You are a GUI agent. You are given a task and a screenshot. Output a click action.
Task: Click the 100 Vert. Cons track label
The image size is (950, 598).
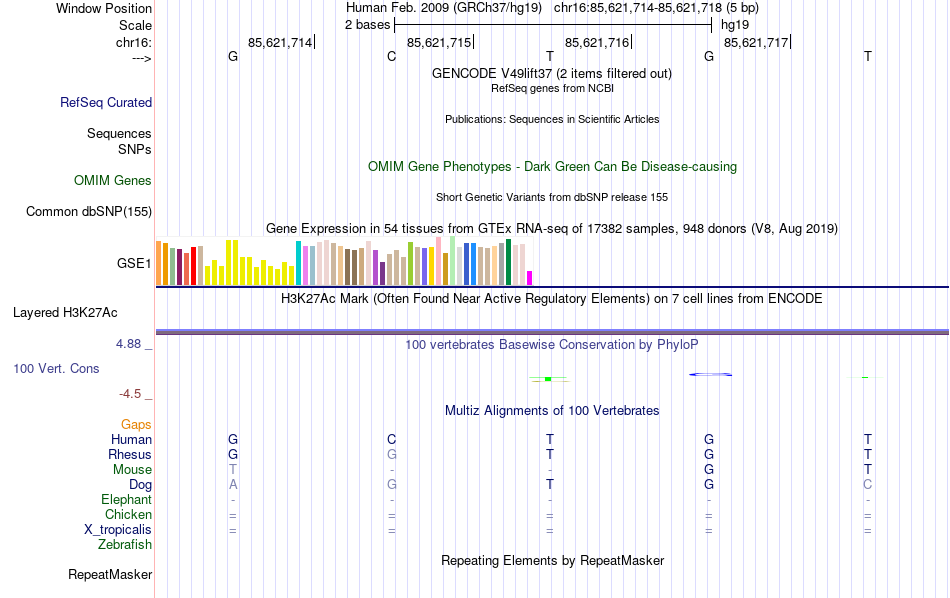click(x=56, y=368)
